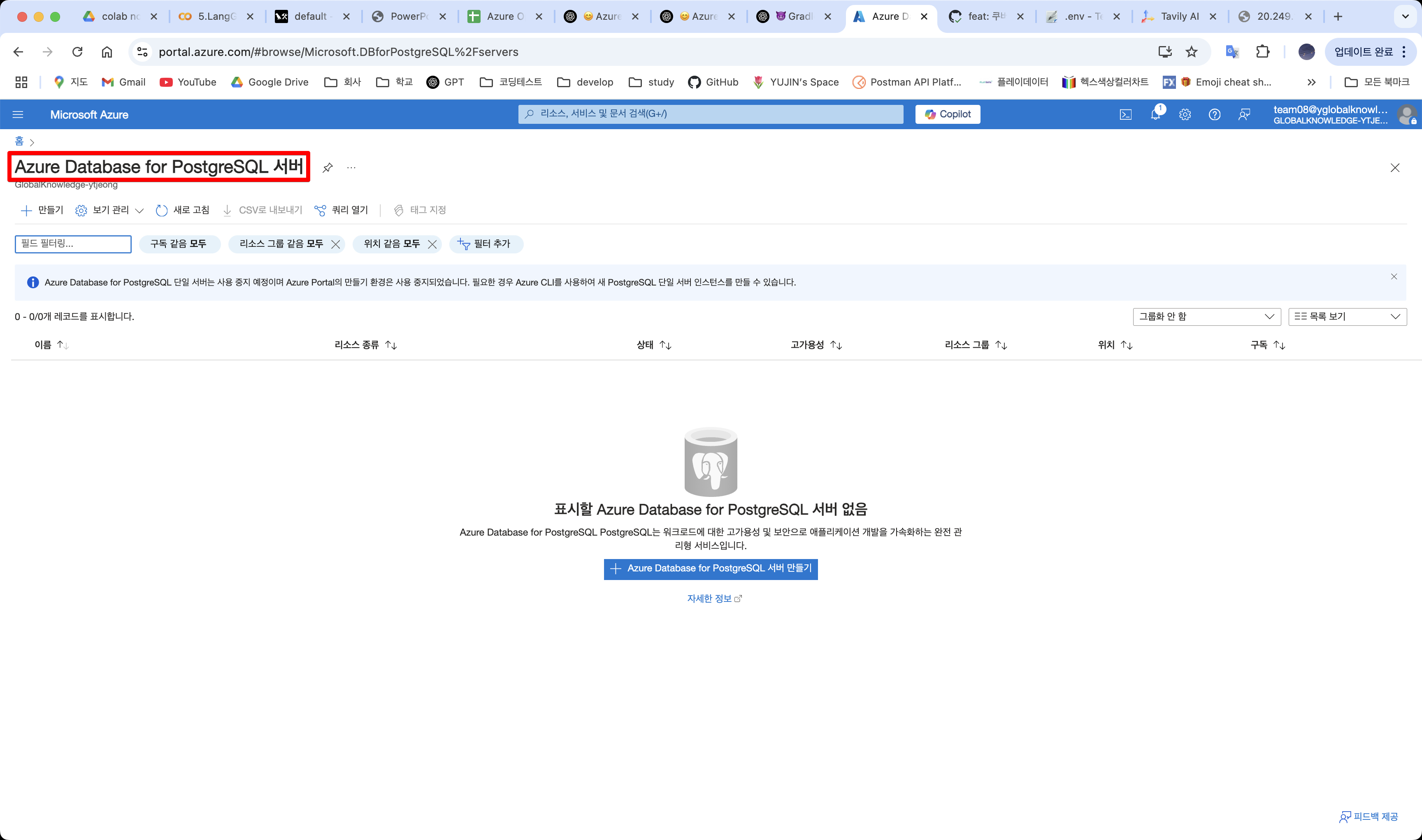1422x840 pixels.
Task: Click Azure Database for PostgreSQL 서버 만들기 button
Action: click(x=711, y=569)
